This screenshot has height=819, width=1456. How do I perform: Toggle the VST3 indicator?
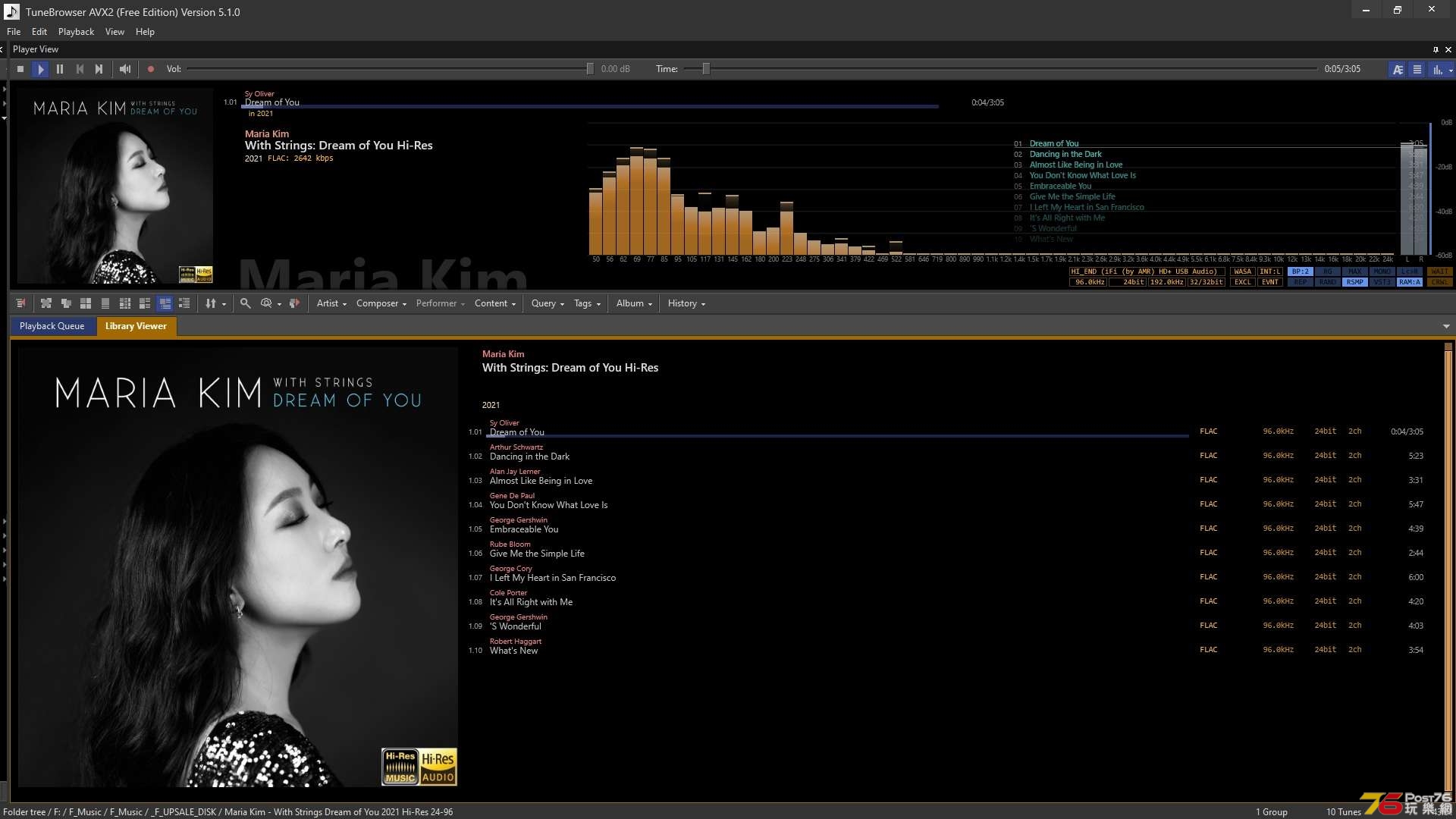pos(1382,282)
